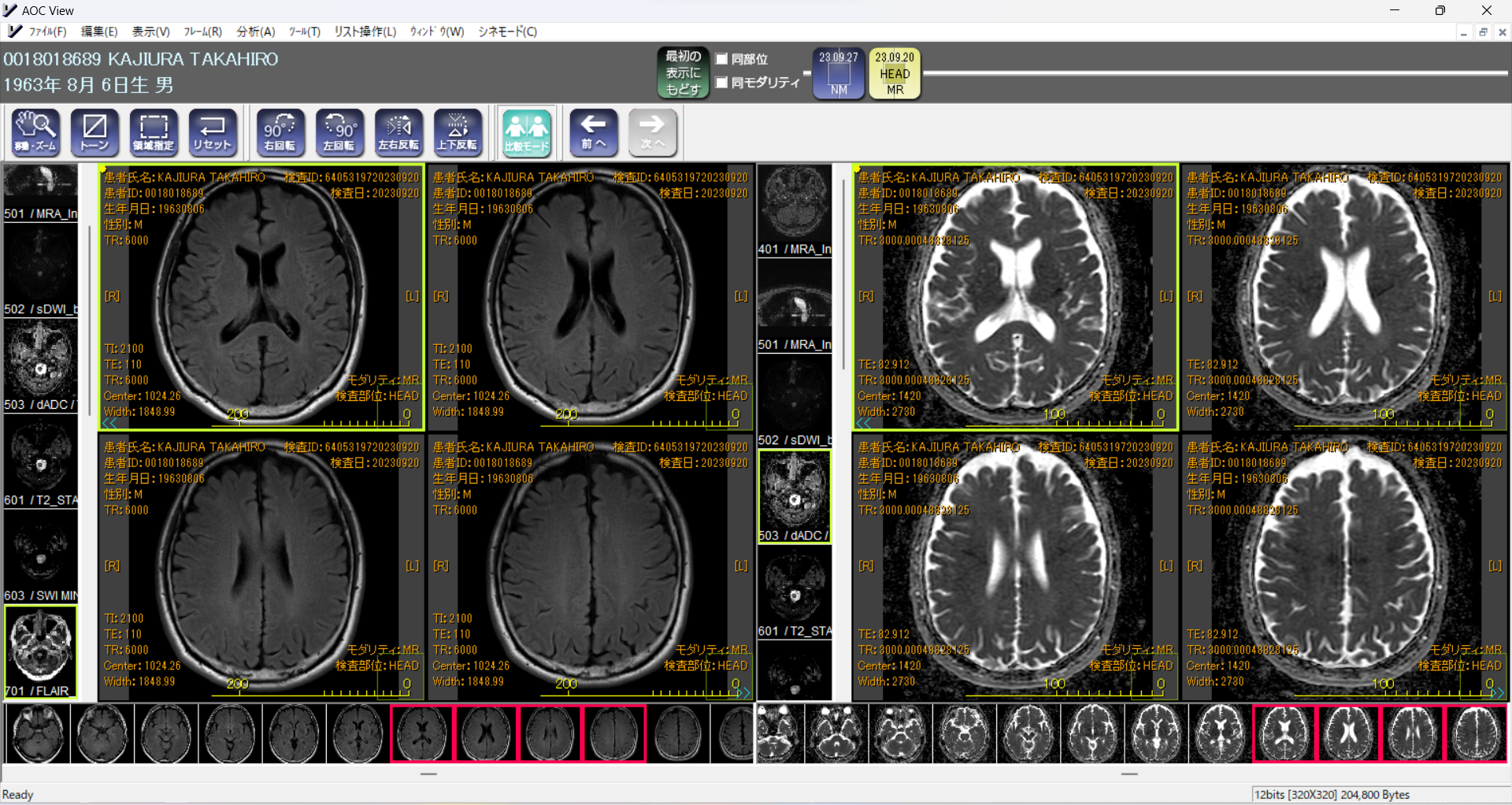Open the ファイル(F) menu

(47, 32)
